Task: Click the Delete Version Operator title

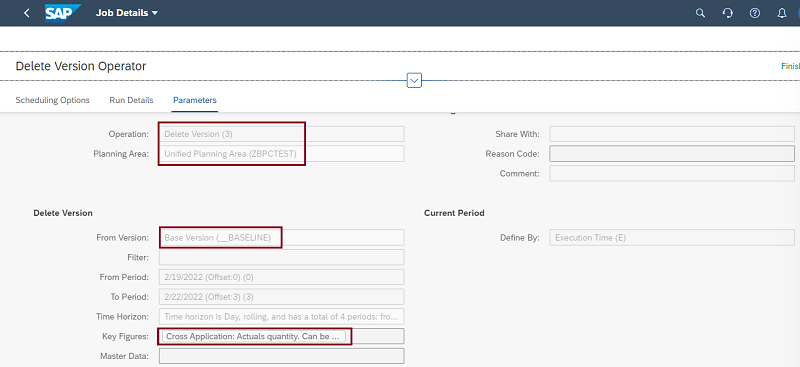Action: (81, 66)
